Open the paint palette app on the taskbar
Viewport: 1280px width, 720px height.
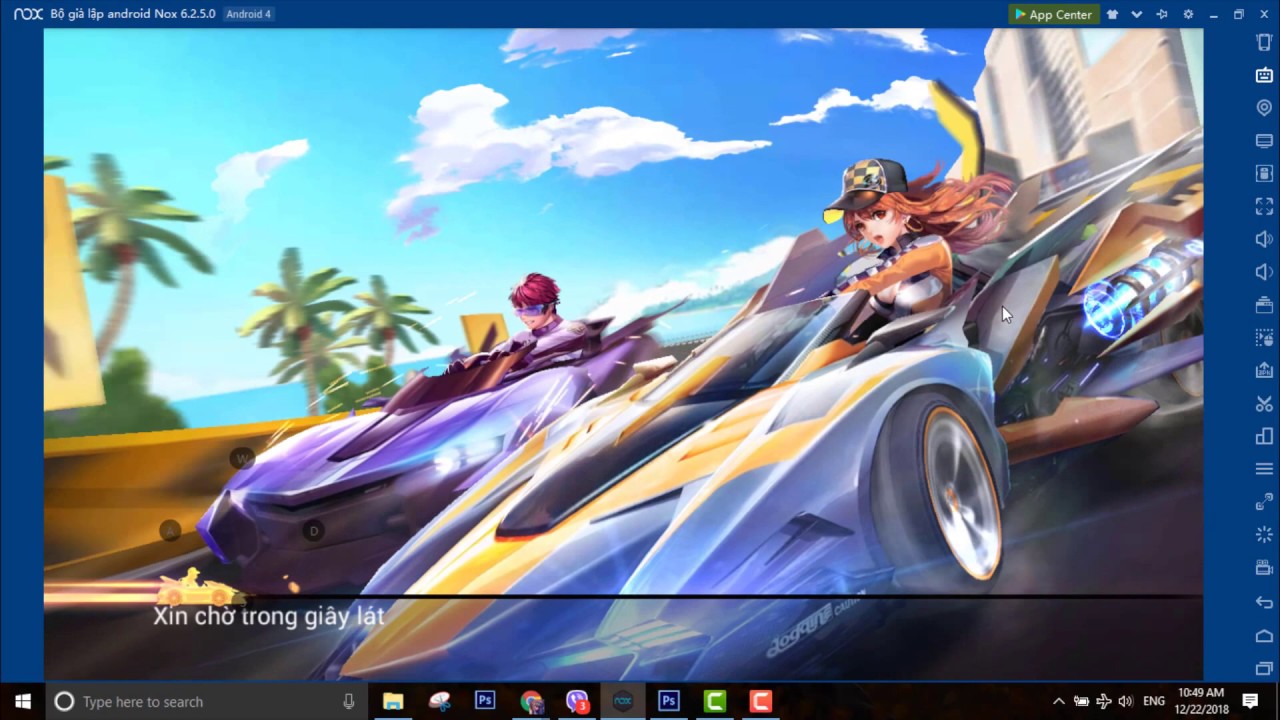tap(439, 701)
